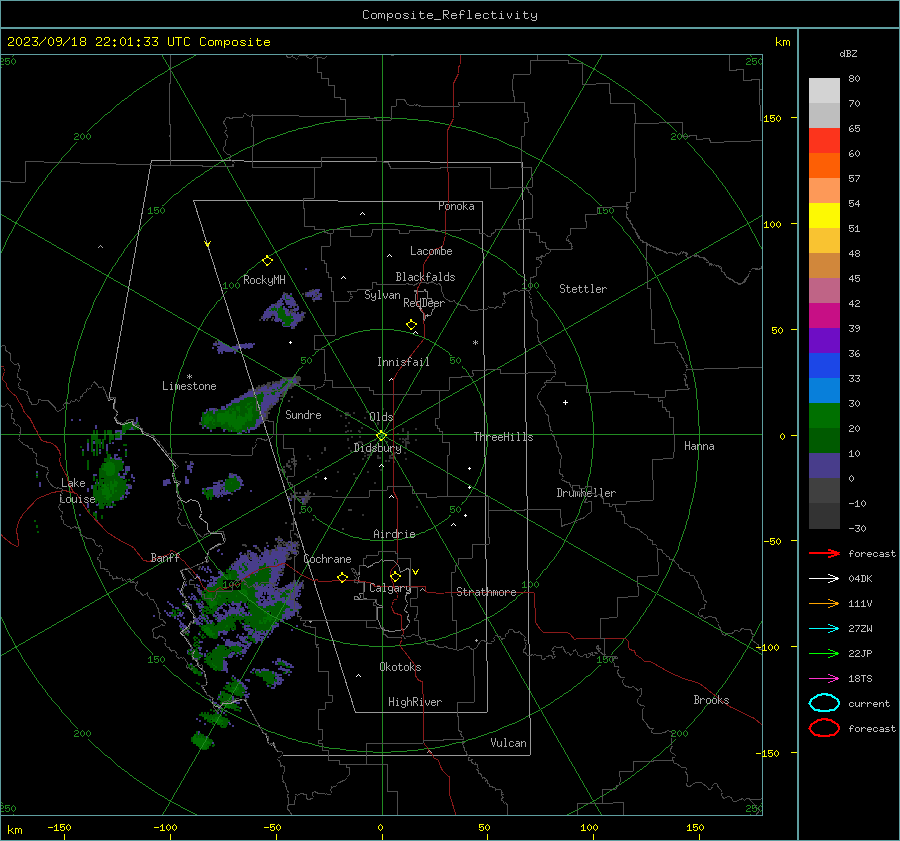
Task: Click the Stettler city label
Action: click(x=583, y=289)
